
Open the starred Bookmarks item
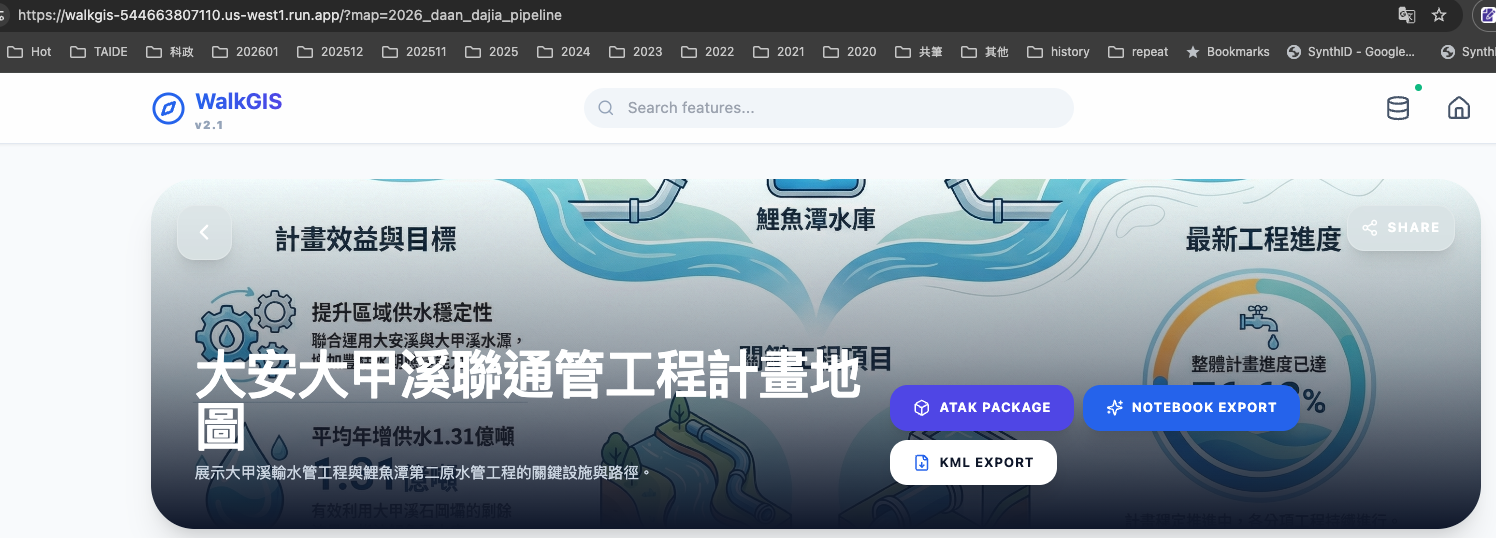1228,51
